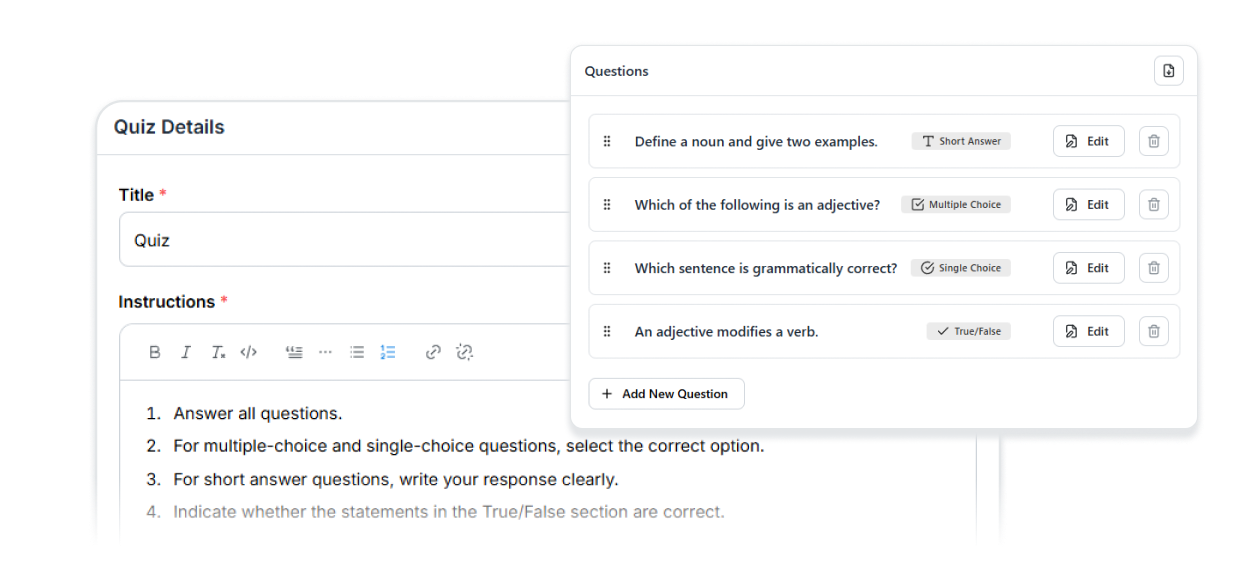Viewport: 1251px width, 570px height.
Task: Toggle bold formatting in the Instructions editor
Action: tap(155, 352)
